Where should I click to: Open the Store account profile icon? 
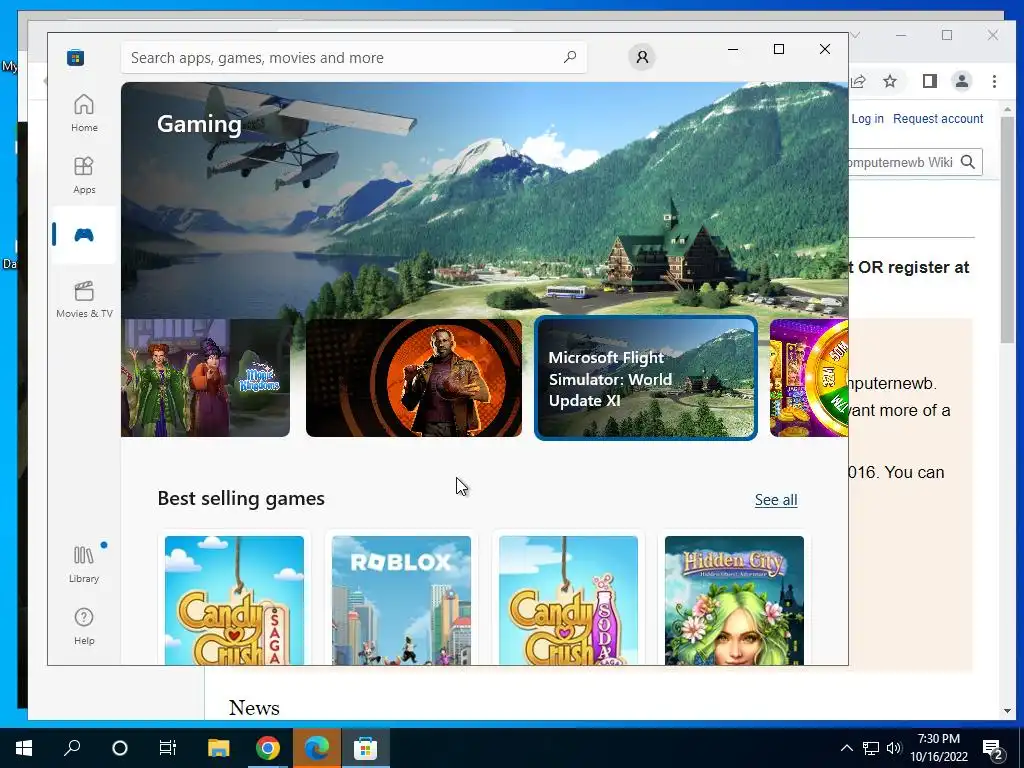point(642,57)
